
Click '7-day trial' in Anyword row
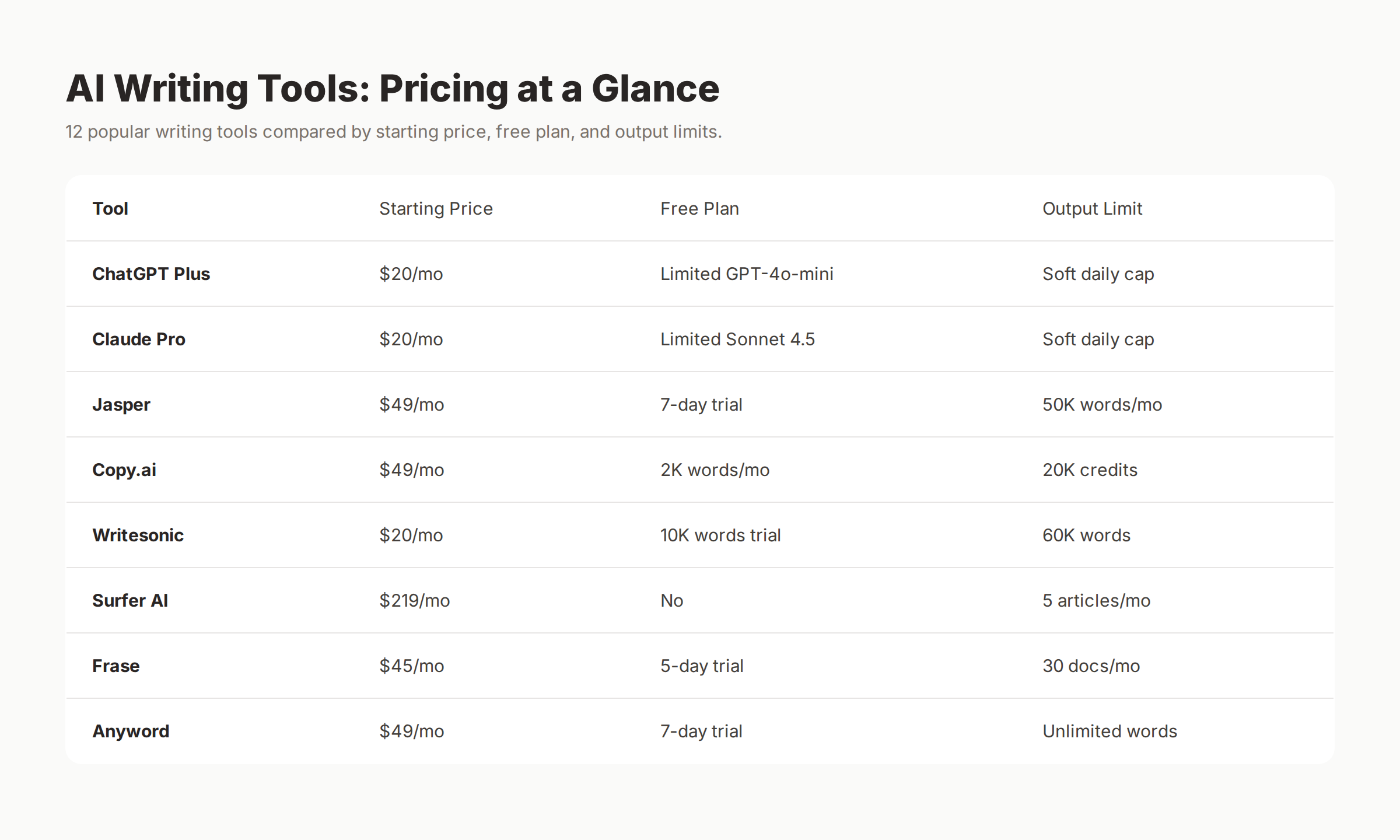701,731
